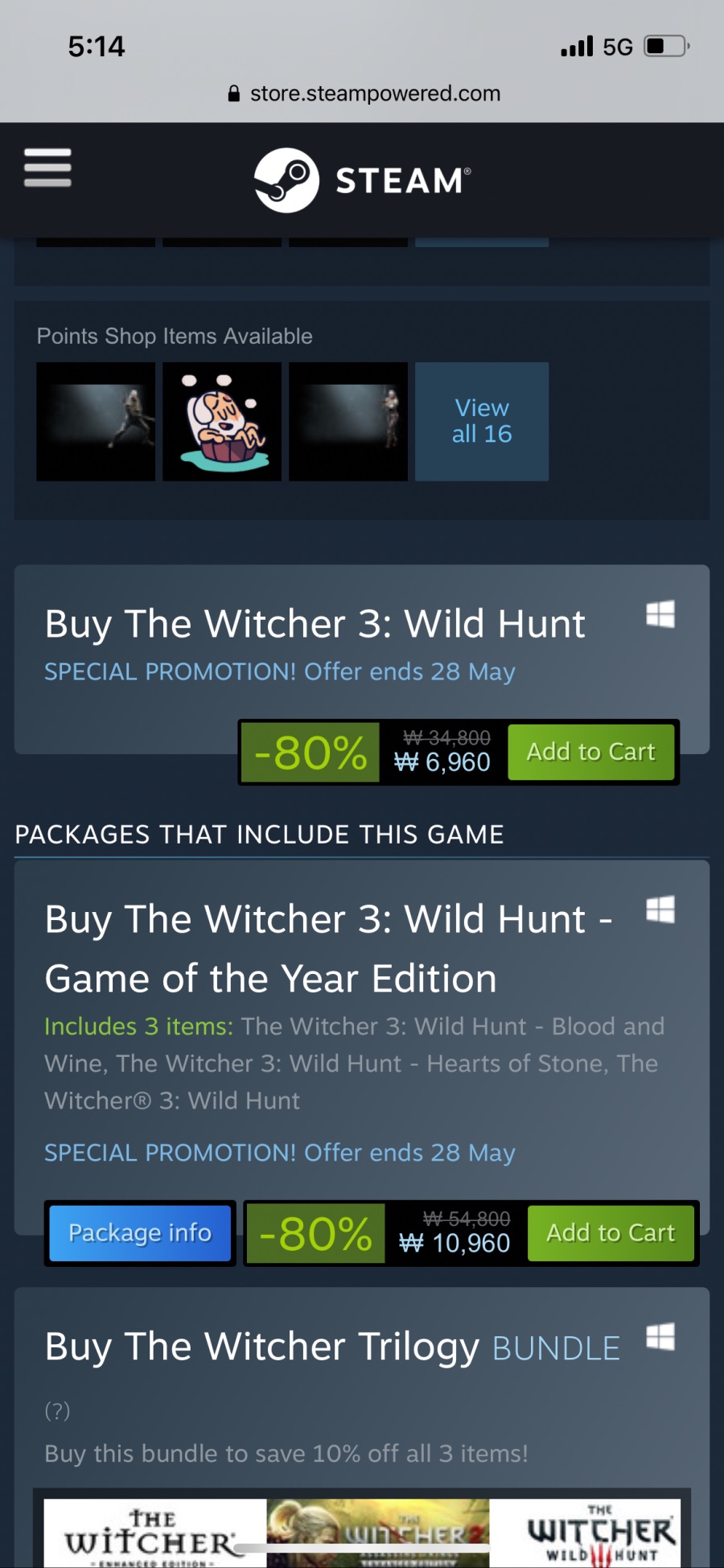The width and height of the screenshot is (724, 1568).
Task: Open third Points Shop item thumbnail
Action: coord(348,422)
